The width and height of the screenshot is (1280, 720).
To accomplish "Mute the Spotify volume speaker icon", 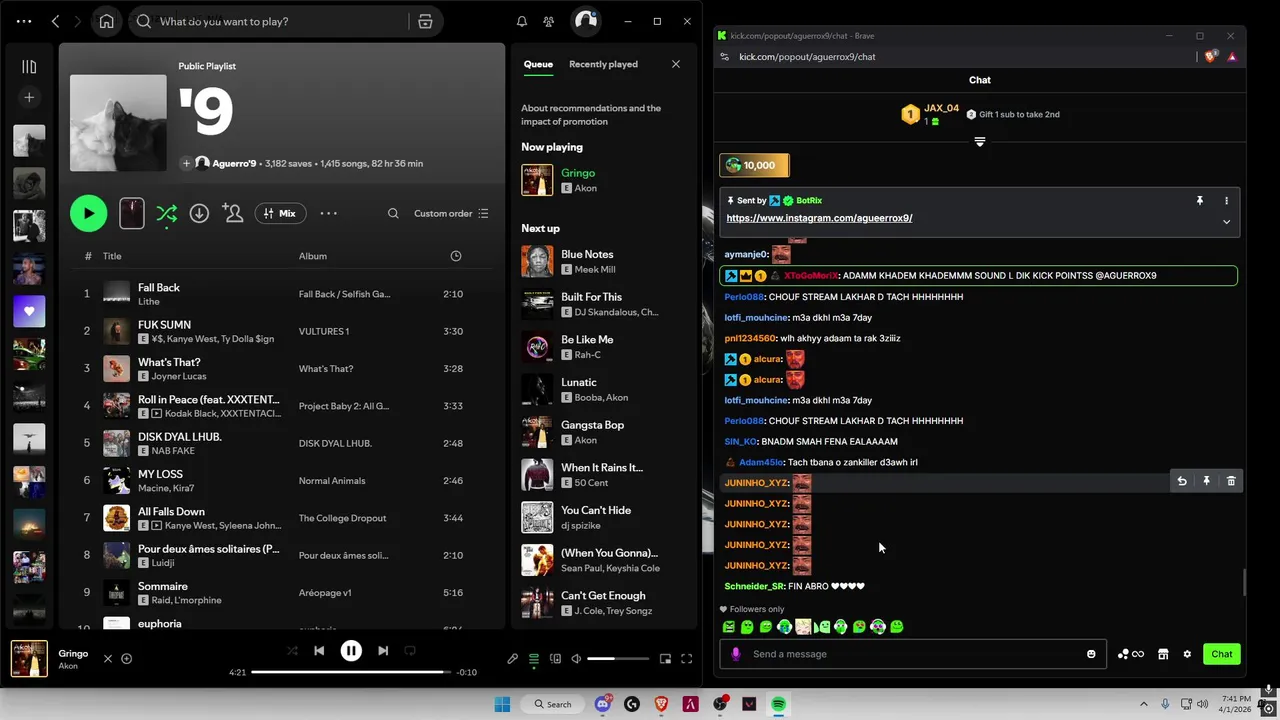I will click(576, 659).
